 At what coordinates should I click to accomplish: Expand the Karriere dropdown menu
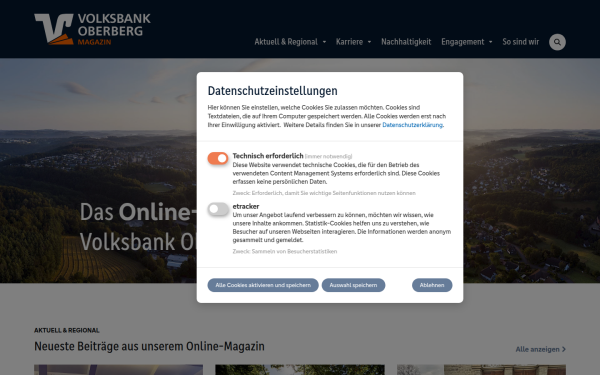coord(353,42)
